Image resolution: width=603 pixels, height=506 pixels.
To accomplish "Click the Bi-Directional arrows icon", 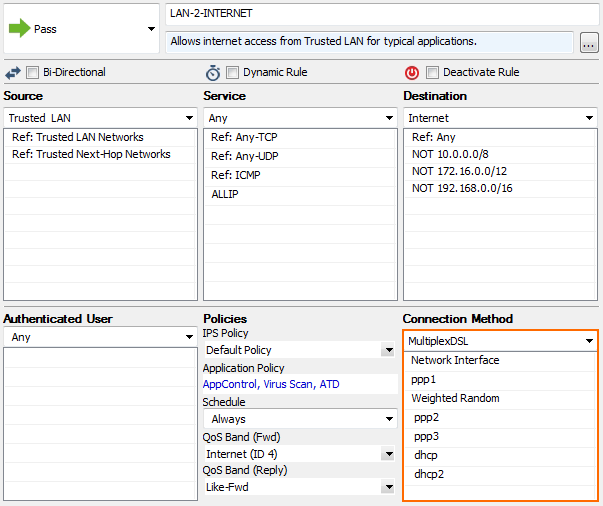I will click(13, 72).
